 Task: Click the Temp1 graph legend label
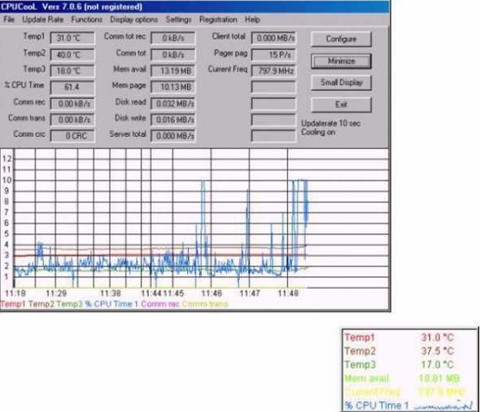[x=13, y=304]
